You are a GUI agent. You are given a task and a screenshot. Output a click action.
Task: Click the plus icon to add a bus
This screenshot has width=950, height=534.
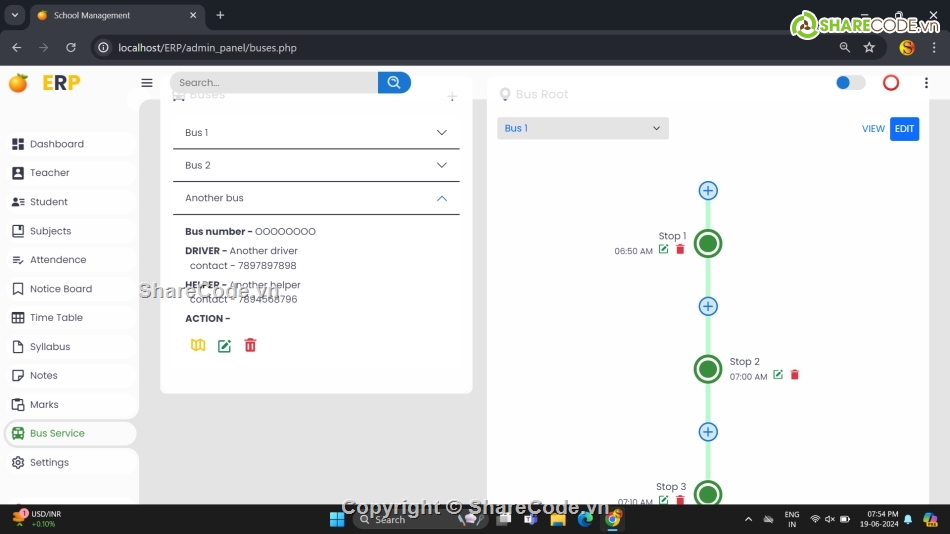coord(452,97)
